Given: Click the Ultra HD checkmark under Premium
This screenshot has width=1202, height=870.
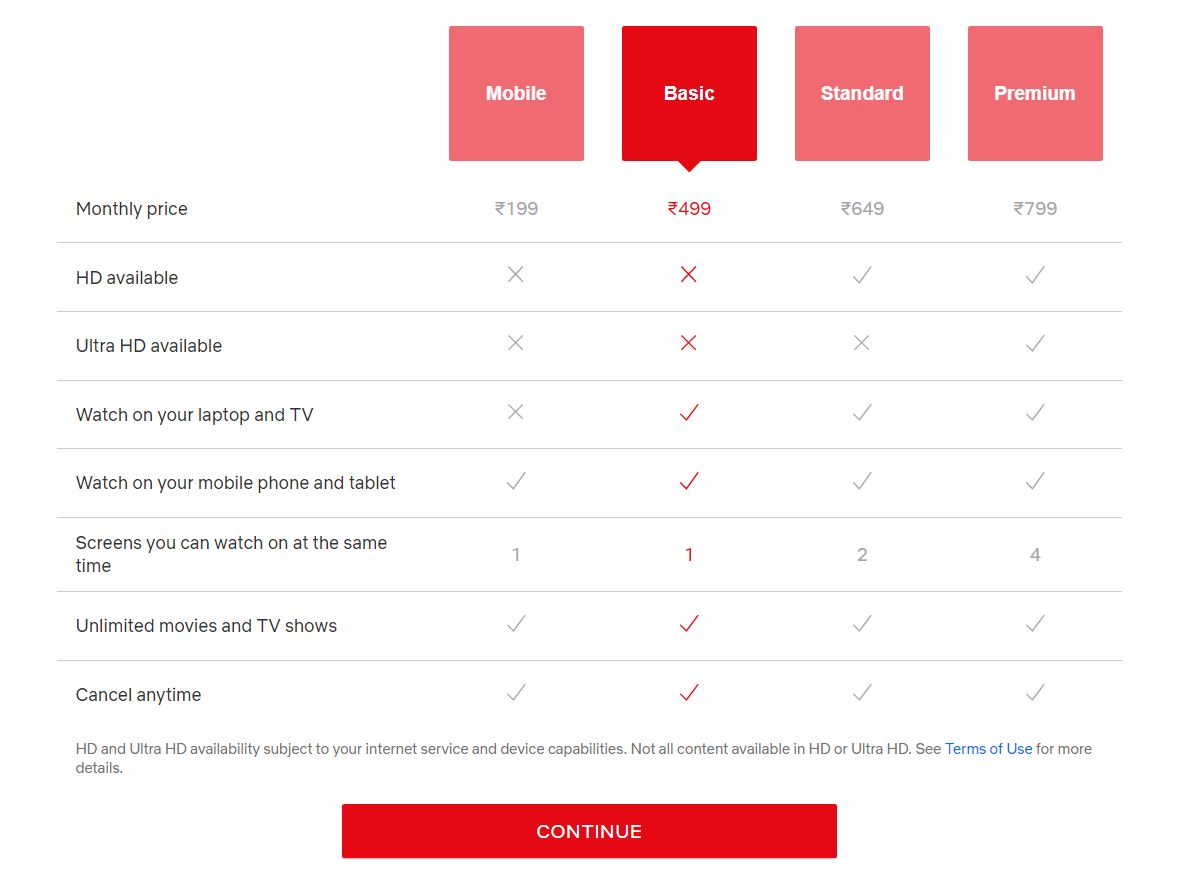Looking at the screenshot, I should 1035,342.
